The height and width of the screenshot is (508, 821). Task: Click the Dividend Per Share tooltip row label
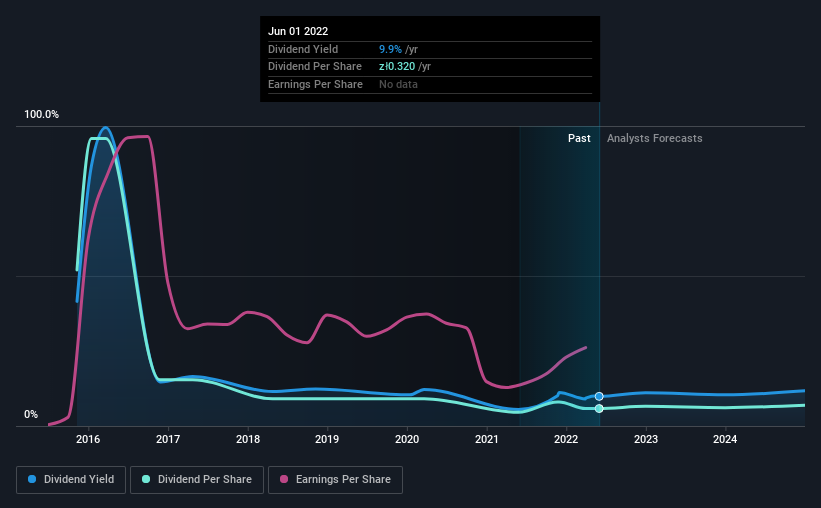coord(315,67)
